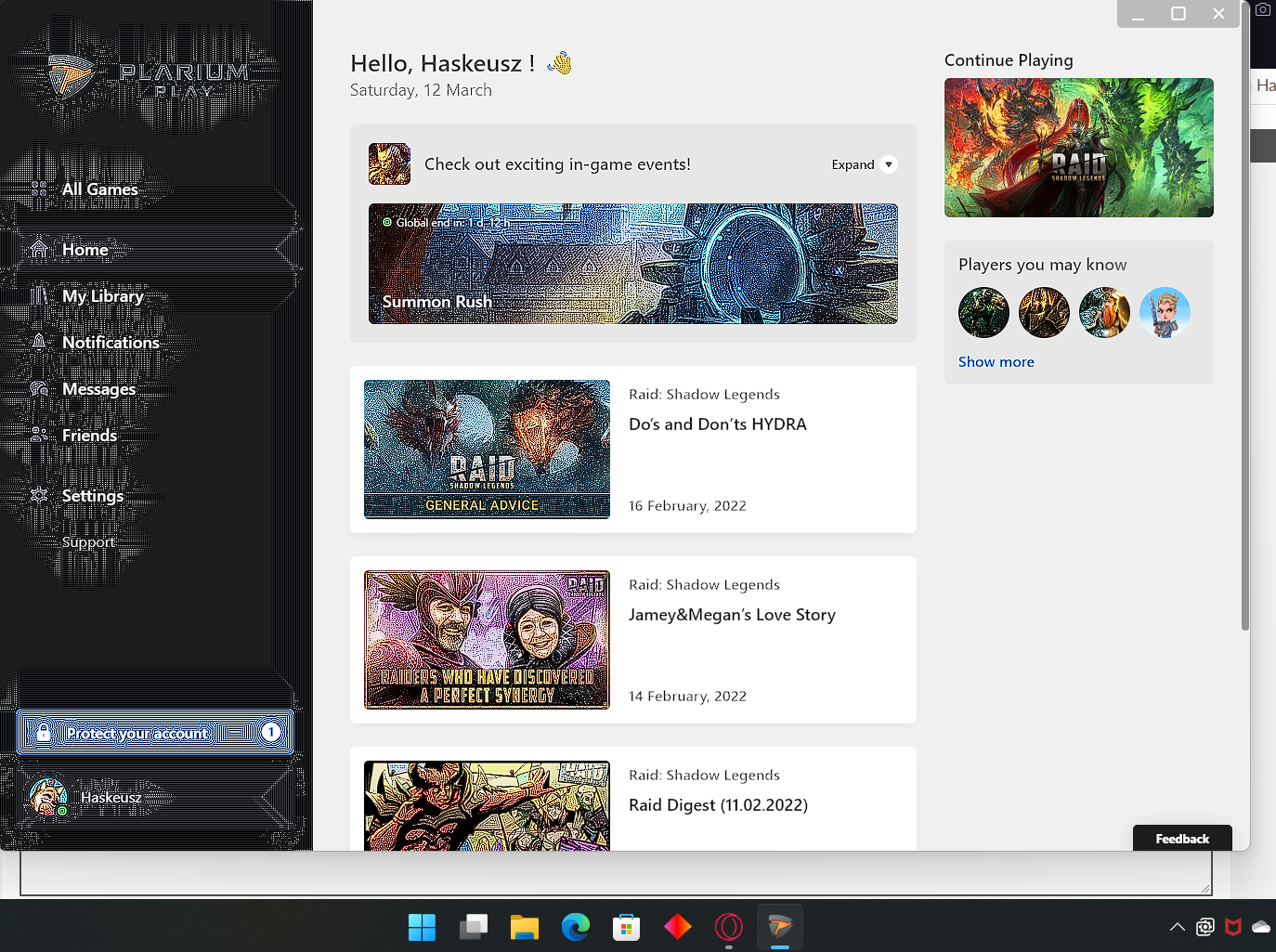The height and width of the screenshot is (952, 1276).
Task: Open the Raid Digest (11.02.2022) article title
Action: [718, 805]
